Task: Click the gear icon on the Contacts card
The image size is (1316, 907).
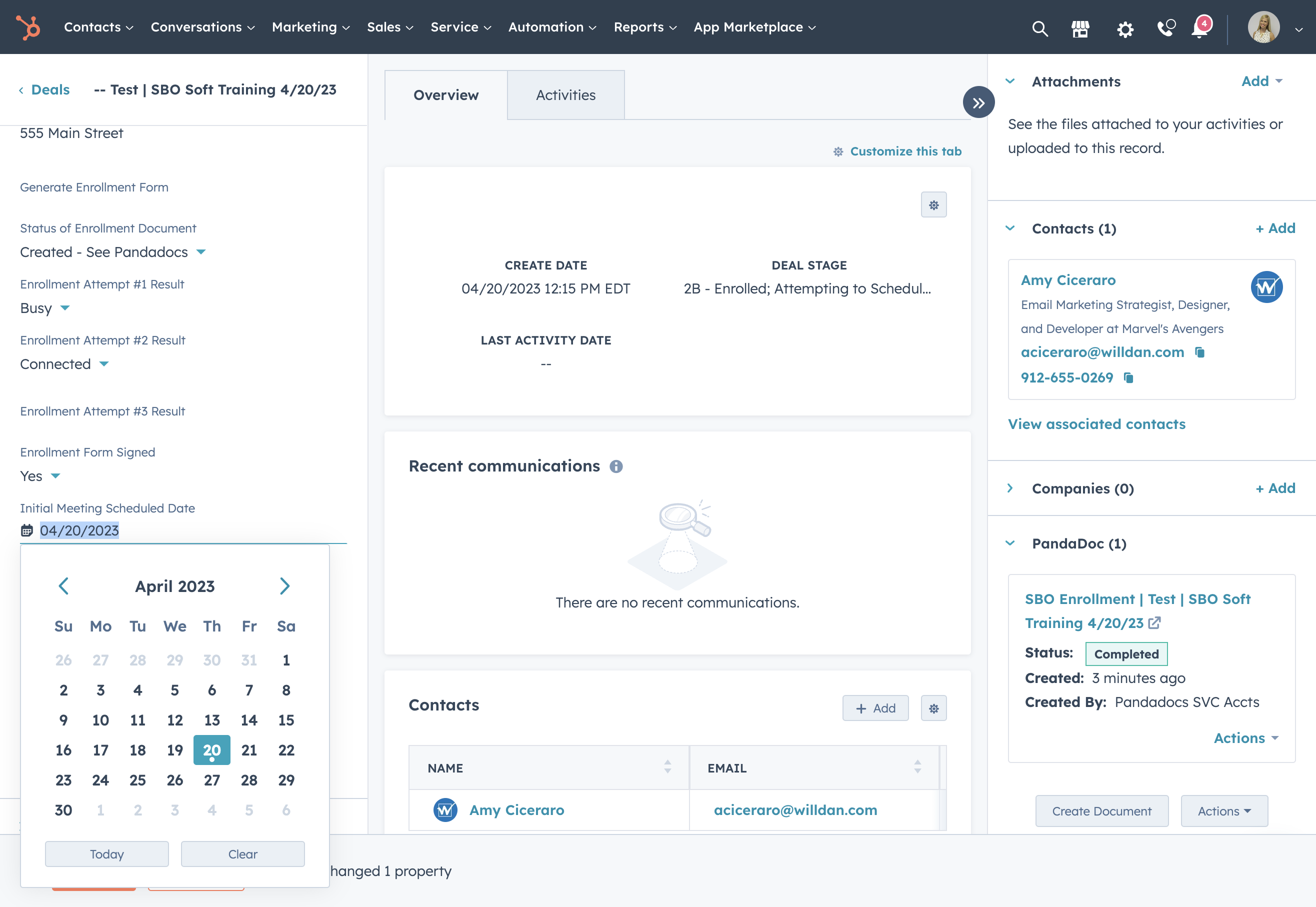Action: pos(933,708)
